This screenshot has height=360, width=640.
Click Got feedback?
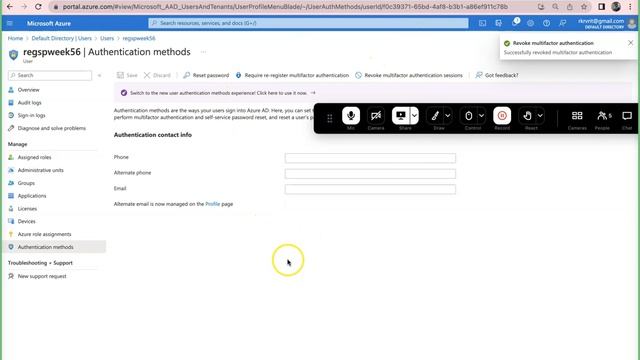coord(497,76)
